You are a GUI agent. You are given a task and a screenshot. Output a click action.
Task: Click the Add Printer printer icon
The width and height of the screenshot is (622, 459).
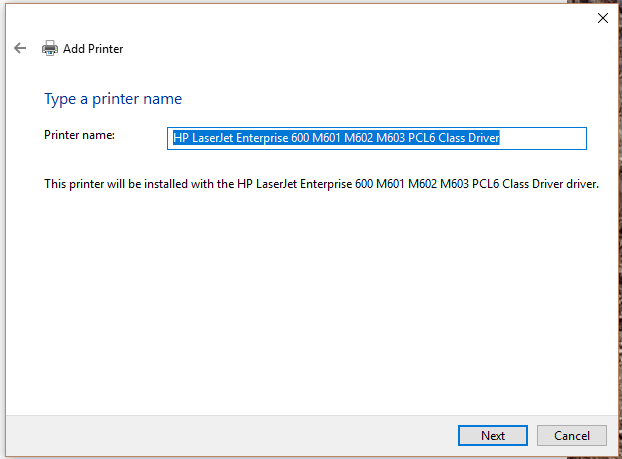coord(50,48)
